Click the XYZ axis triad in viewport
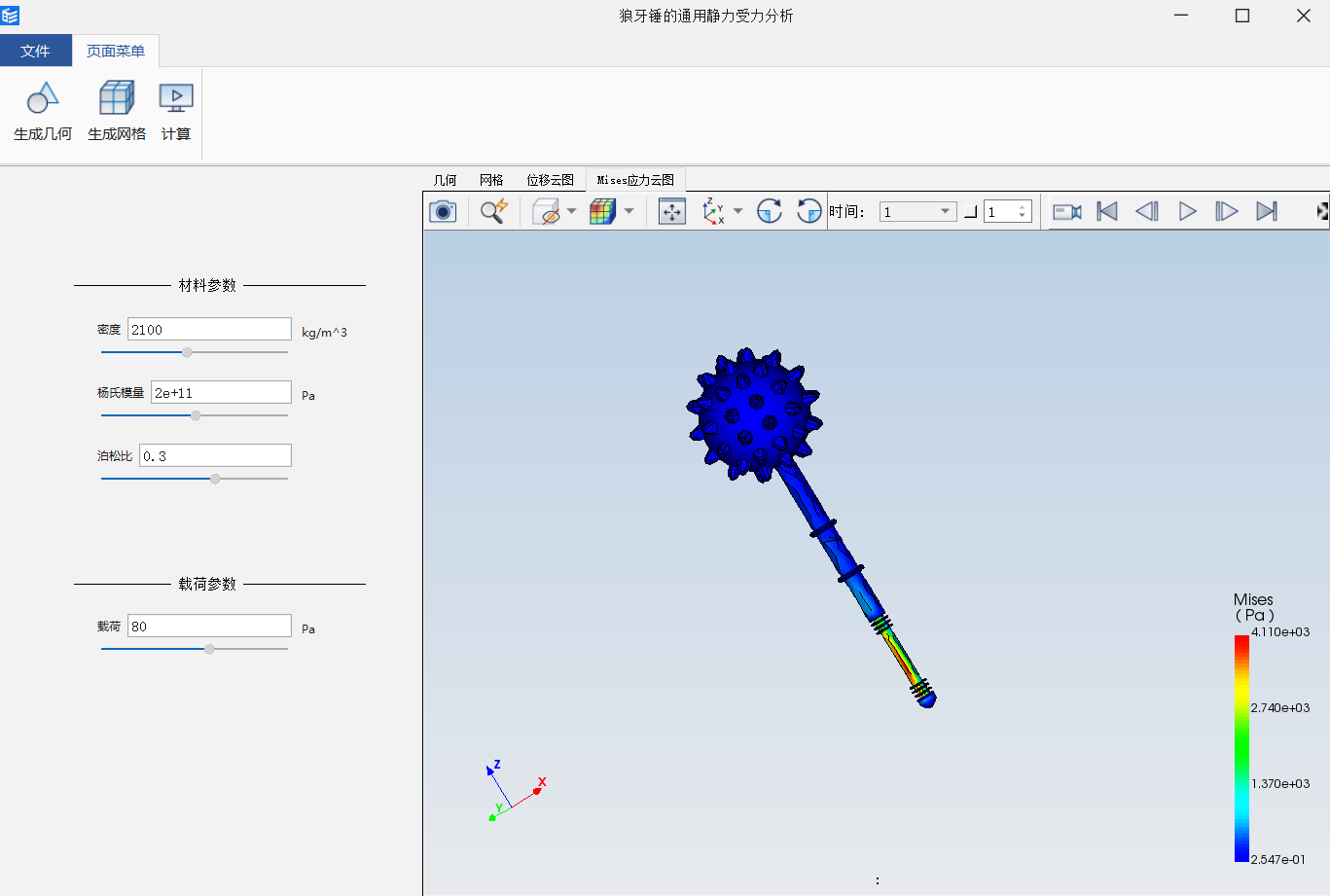This screenshot has height=896, width=1330. point(515,792)
